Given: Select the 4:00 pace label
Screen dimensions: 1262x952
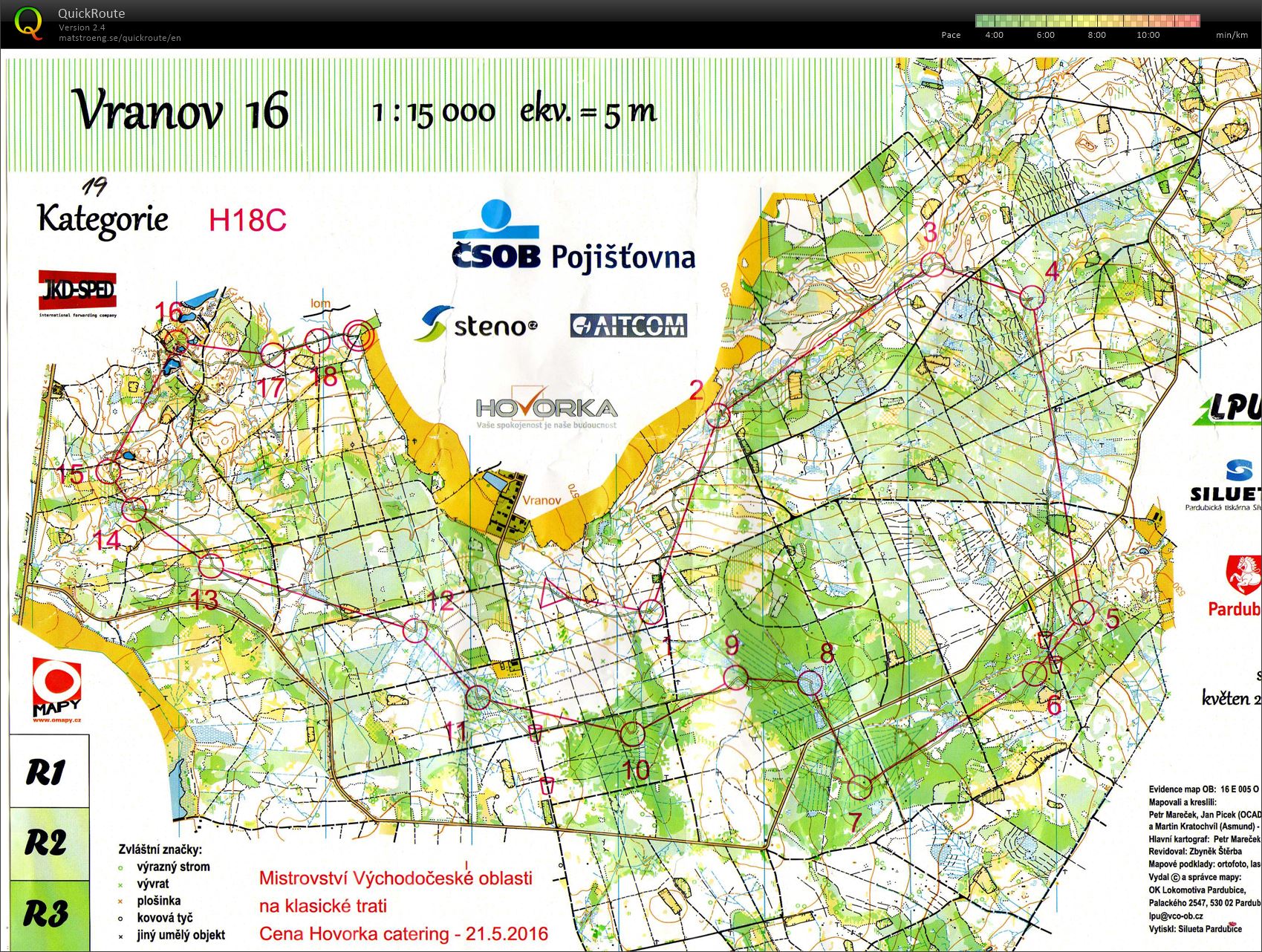Looking at the screenshot, I should point(994,35).
